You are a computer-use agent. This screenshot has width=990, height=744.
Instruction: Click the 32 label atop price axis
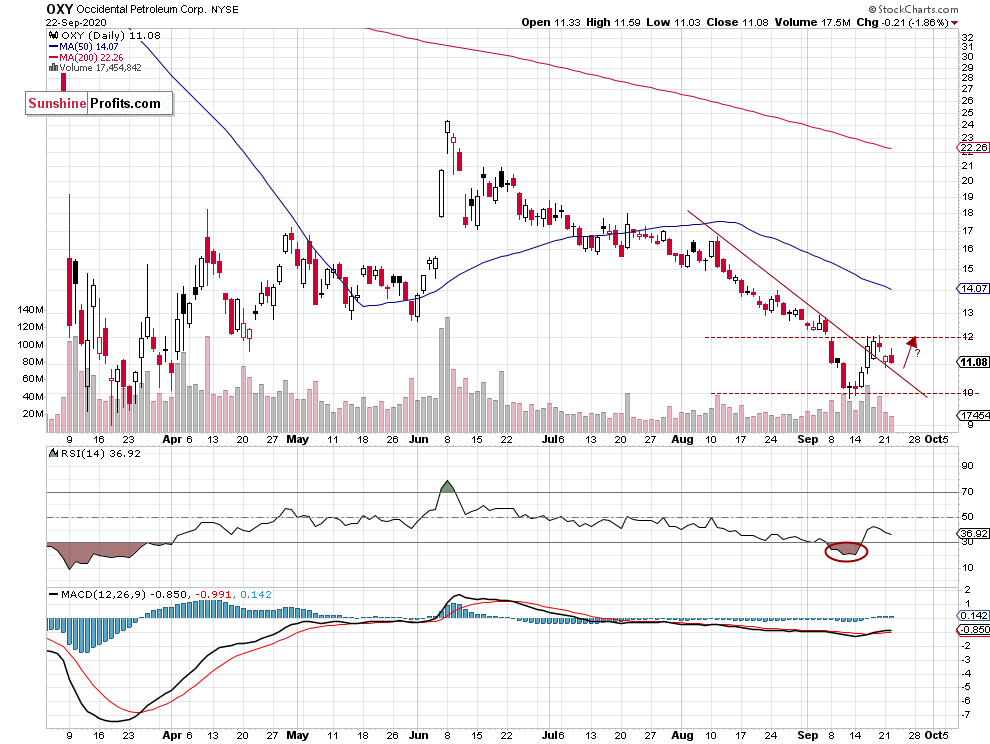click(x=967, y=37)
